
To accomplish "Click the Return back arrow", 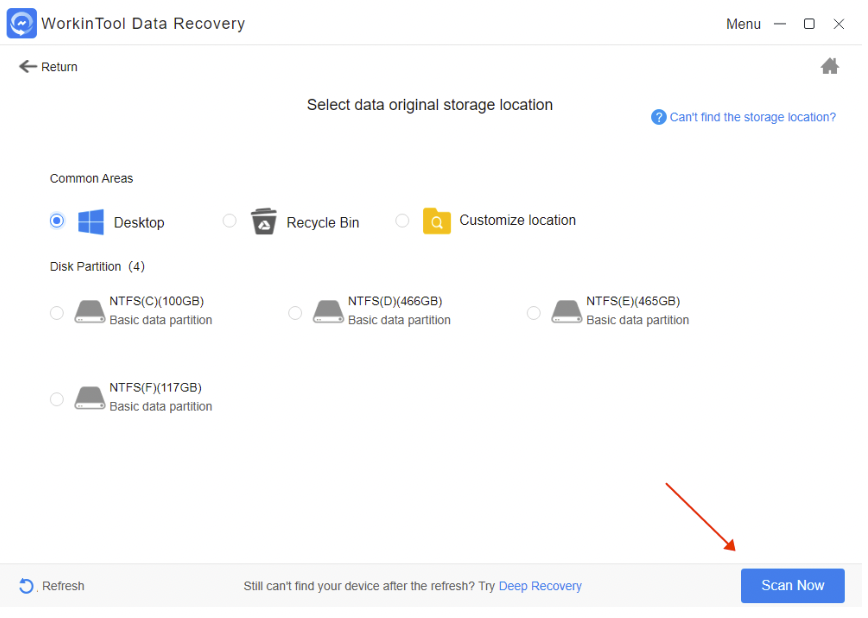I will click(x=29, y=66).
